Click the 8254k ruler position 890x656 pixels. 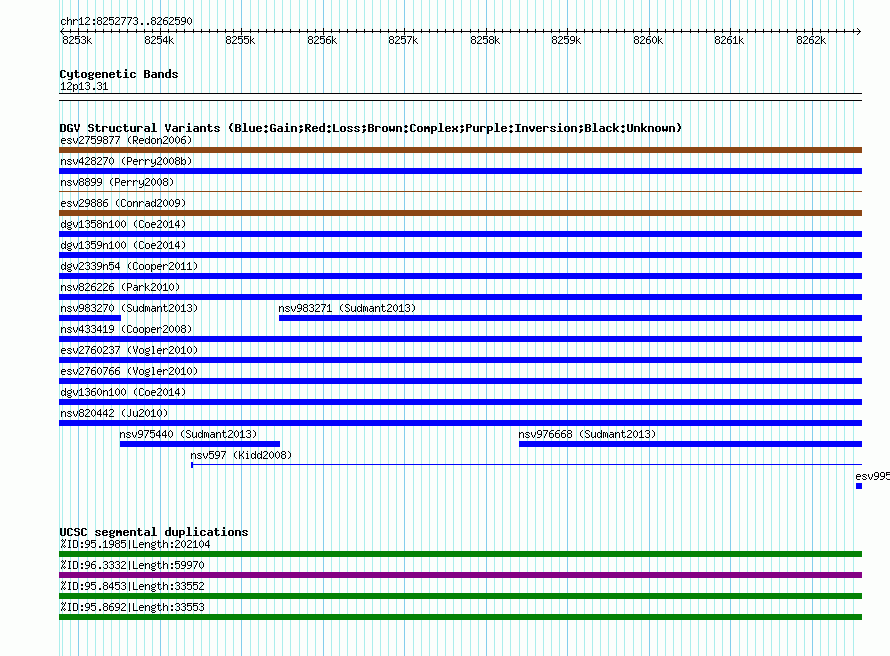point(159,40)
